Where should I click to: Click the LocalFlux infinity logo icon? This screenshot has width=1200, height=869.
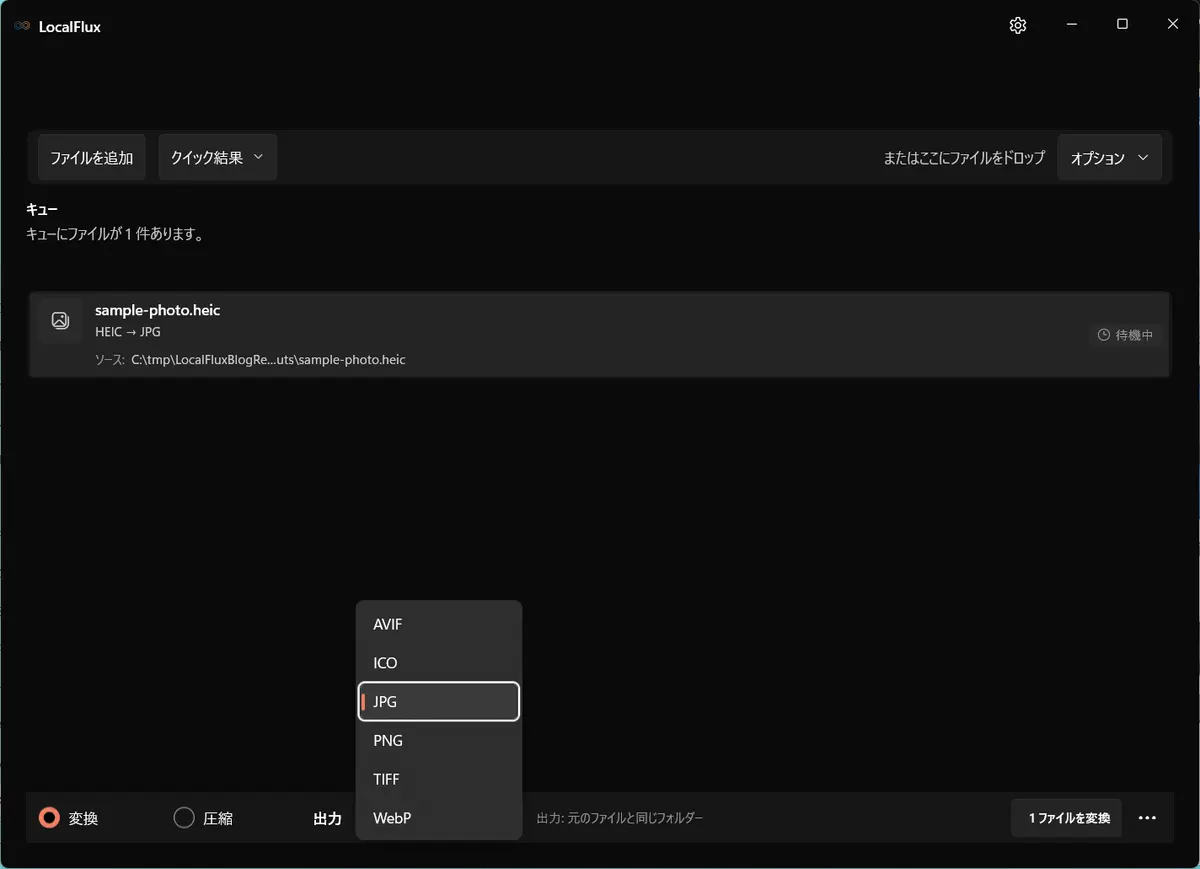(22, 27)
